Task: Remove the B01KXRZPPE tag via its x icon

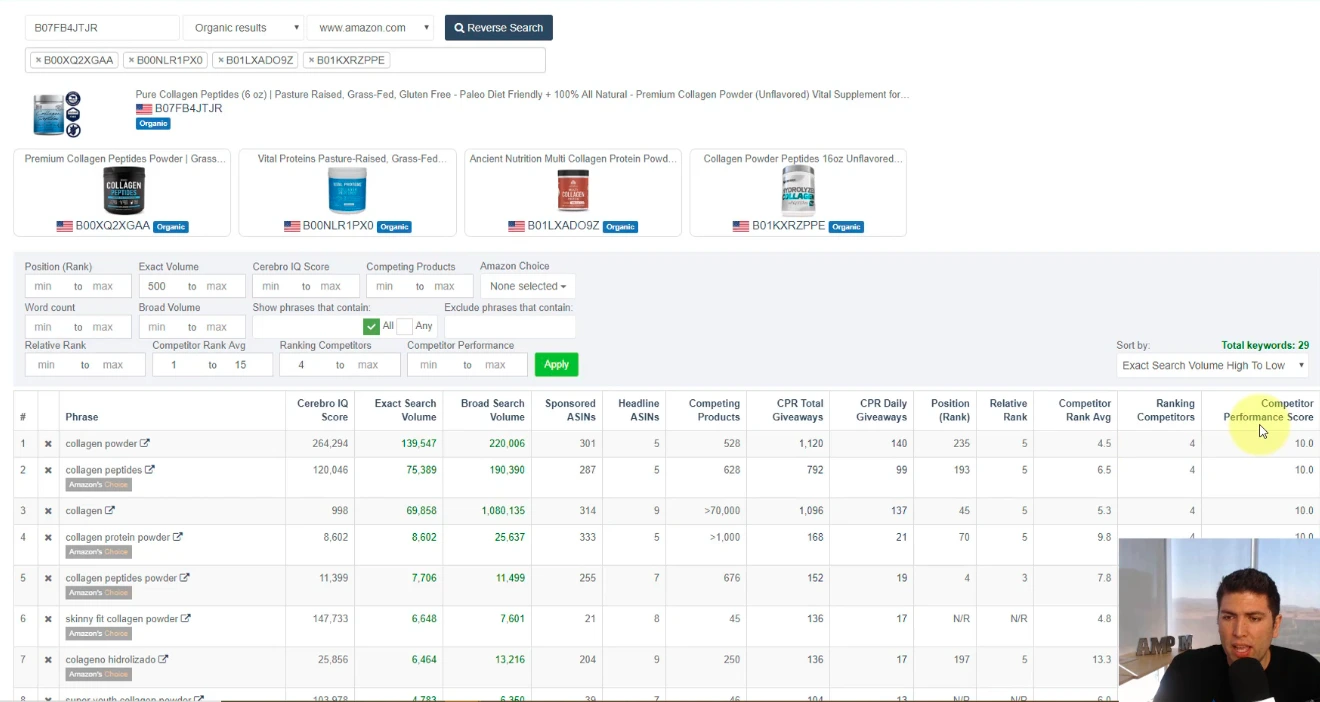Action: [310, 60]
